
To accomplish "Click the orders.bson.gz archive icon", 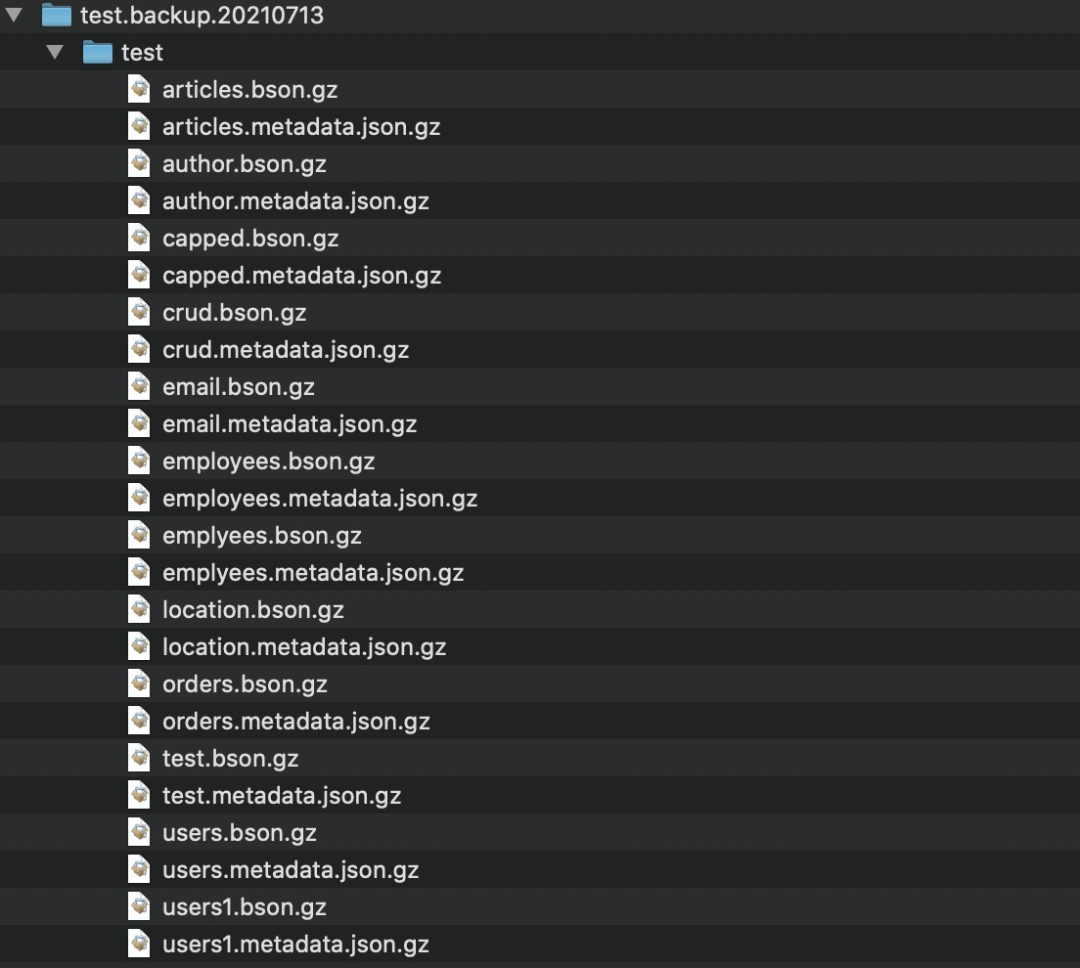I will (x=139, y=684).
